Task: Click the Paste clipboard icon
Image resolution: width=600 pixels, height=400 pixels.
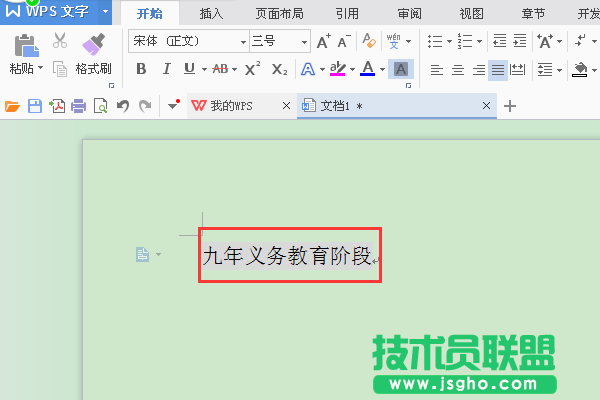Action: (x=26, y=45)
